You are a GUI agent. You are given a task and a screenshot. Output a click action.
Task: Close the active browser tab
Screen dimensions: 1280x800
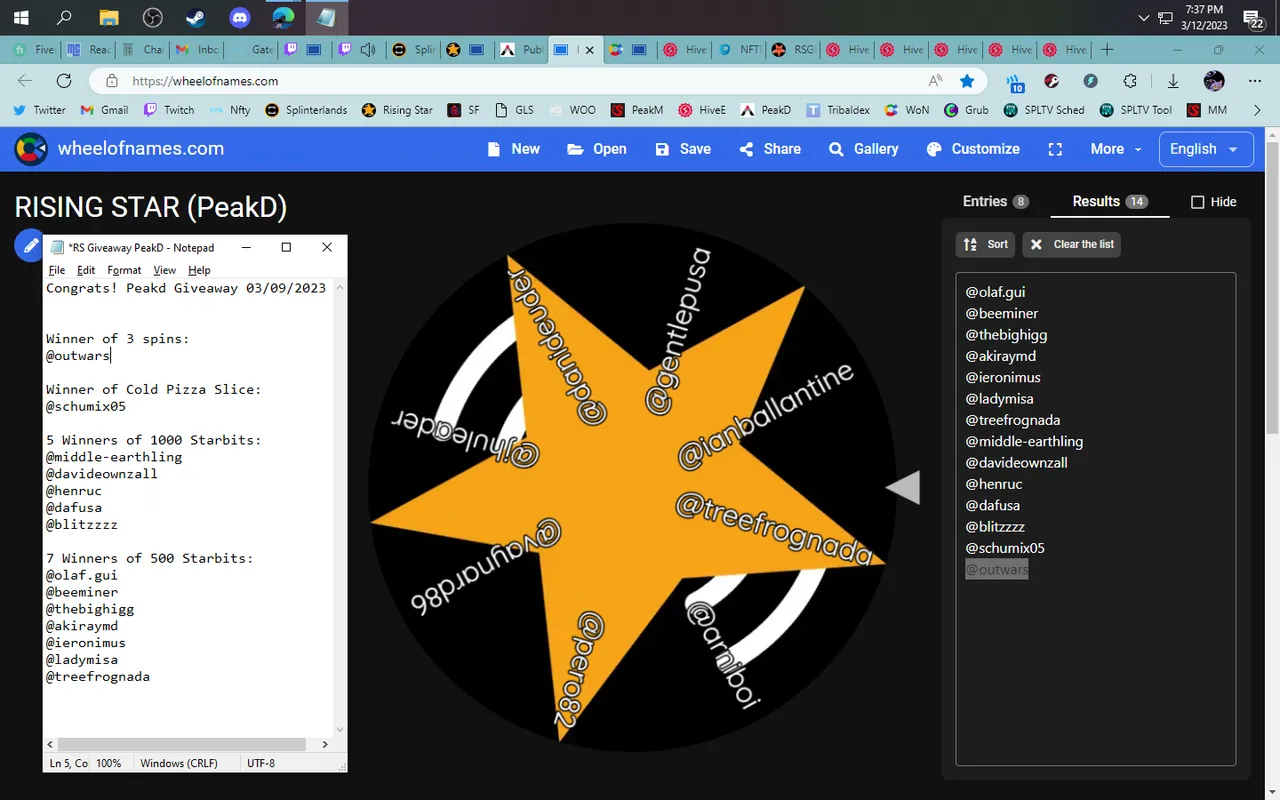[x=589, y=49]
